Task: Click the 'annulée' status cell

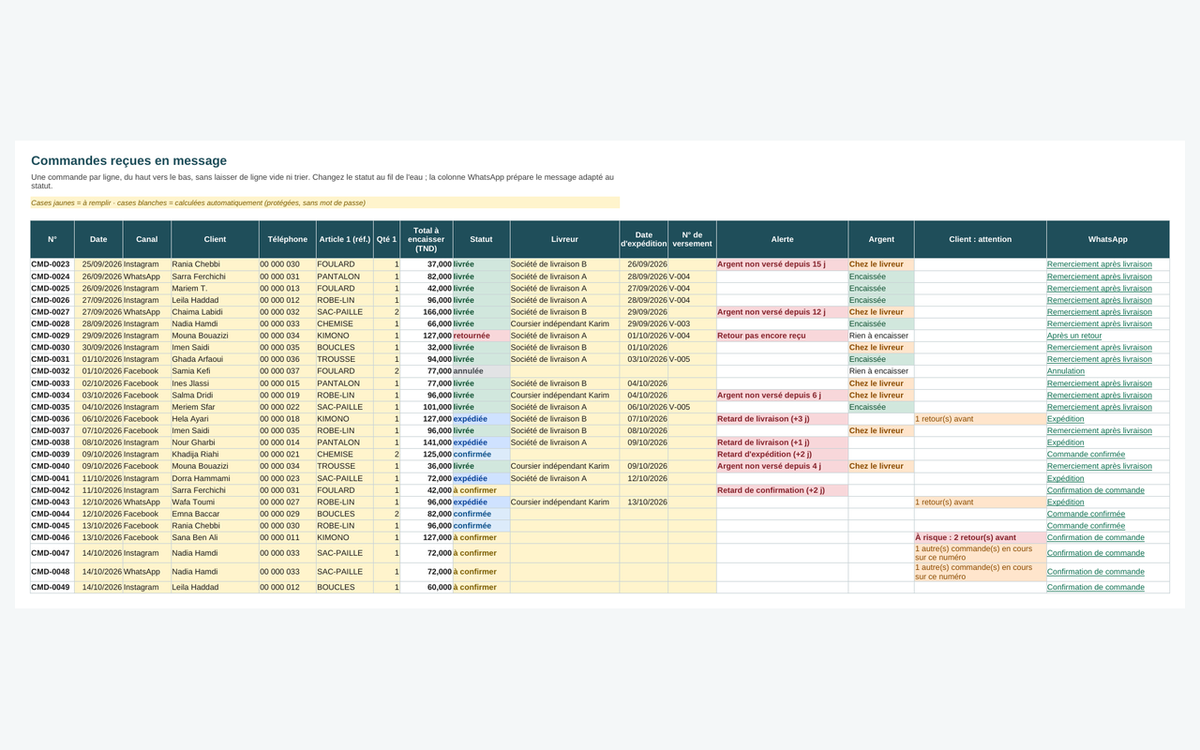Action: pos(481,371)
